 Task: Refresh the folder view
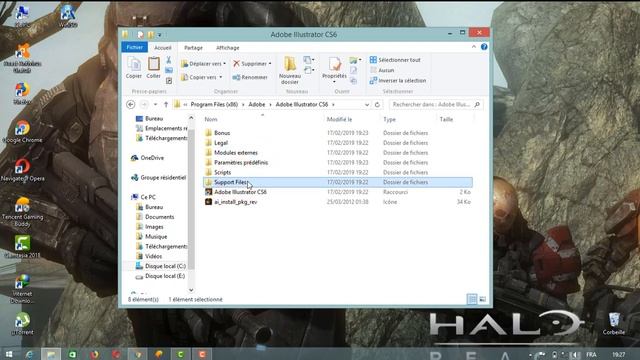[377, 104]
